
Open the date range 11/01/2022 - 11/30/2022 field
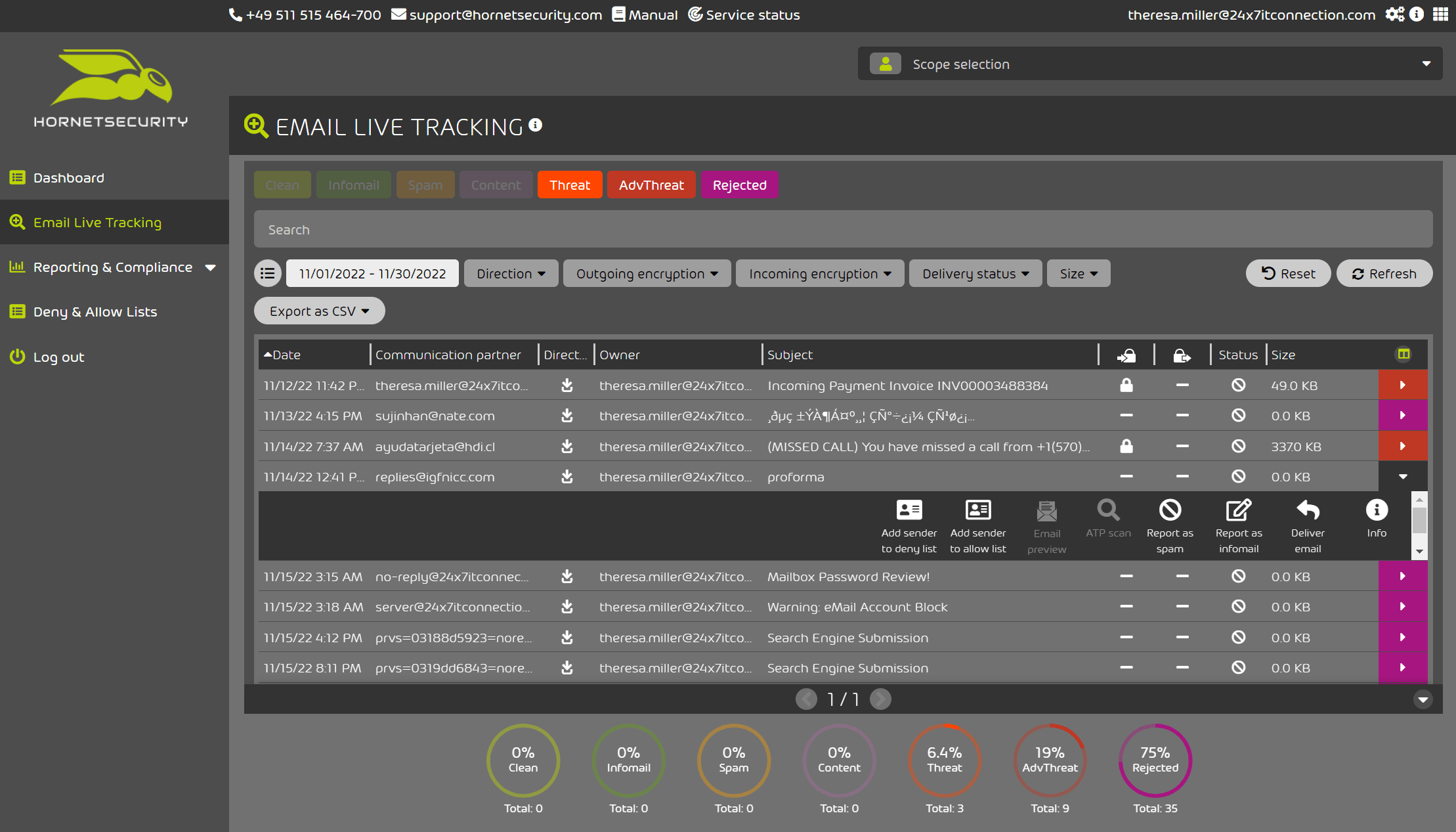(x=372, y=273)
